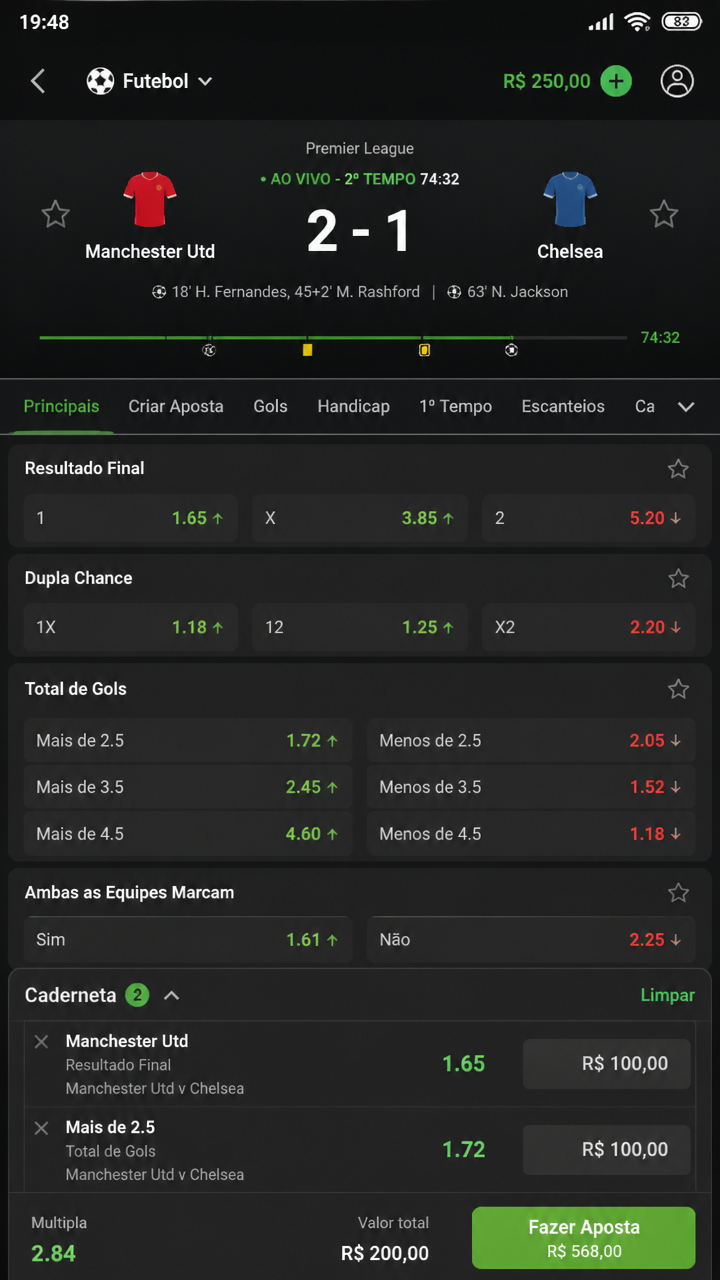The width and height of the screenshot is (720, 1280).
Task: Favorite Manchester Utd with its star
Action: (x=55, y=213)
